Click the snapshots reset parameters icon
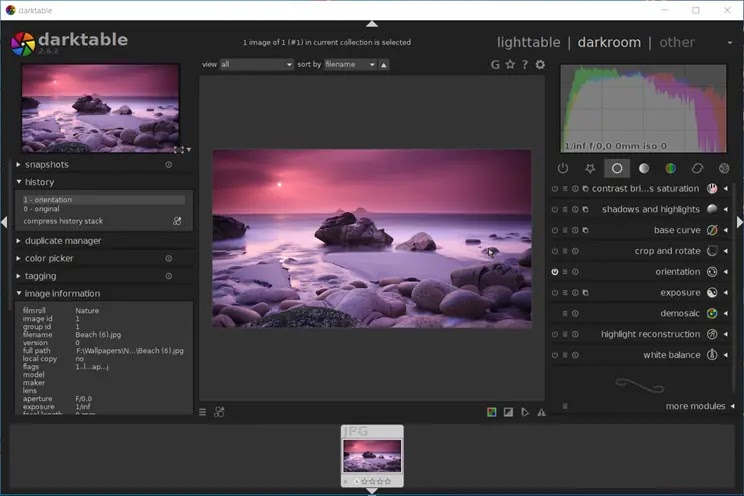Screen dimensions: 744x496 [x=168, y=165]
